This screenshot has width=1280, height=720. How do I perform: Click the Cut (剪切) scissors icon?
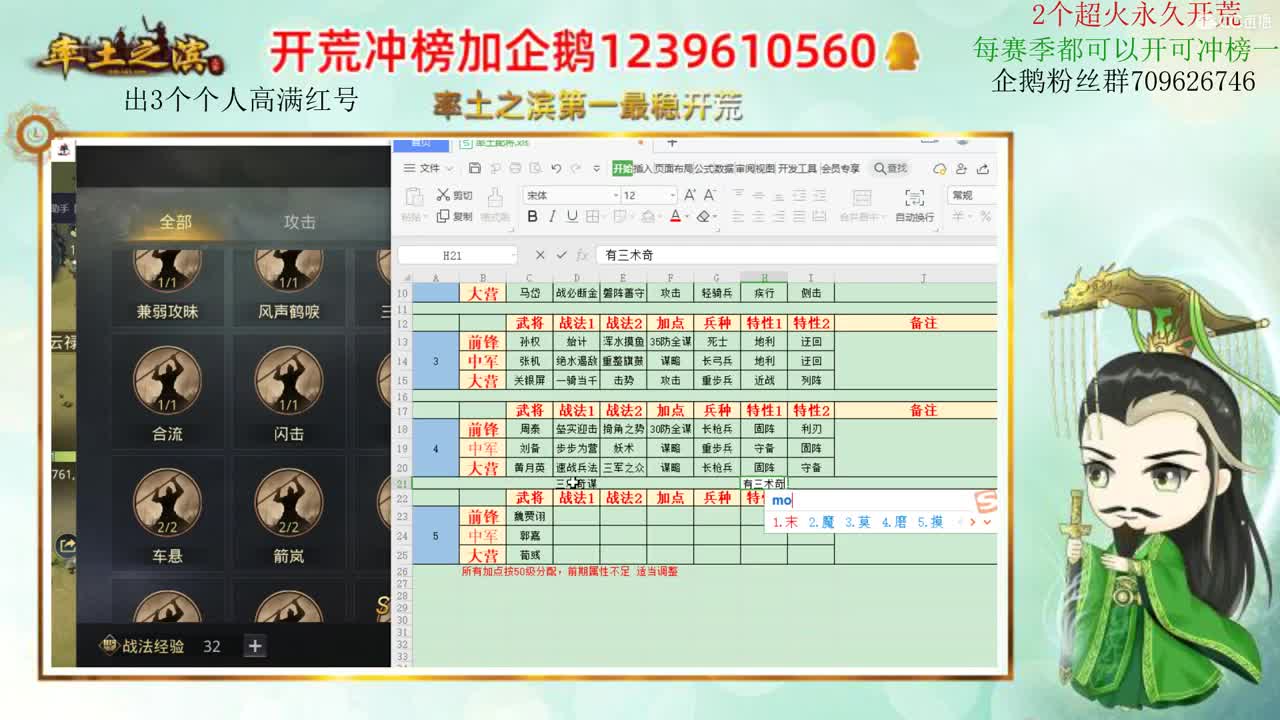pyautogui.click(x=443, y=195)
